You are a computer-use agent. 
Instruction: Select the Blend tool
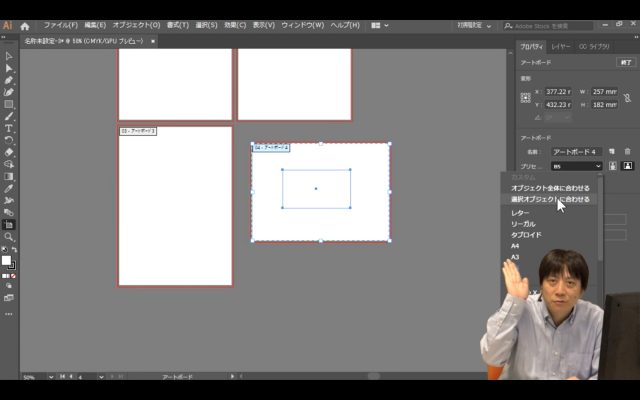9,213
